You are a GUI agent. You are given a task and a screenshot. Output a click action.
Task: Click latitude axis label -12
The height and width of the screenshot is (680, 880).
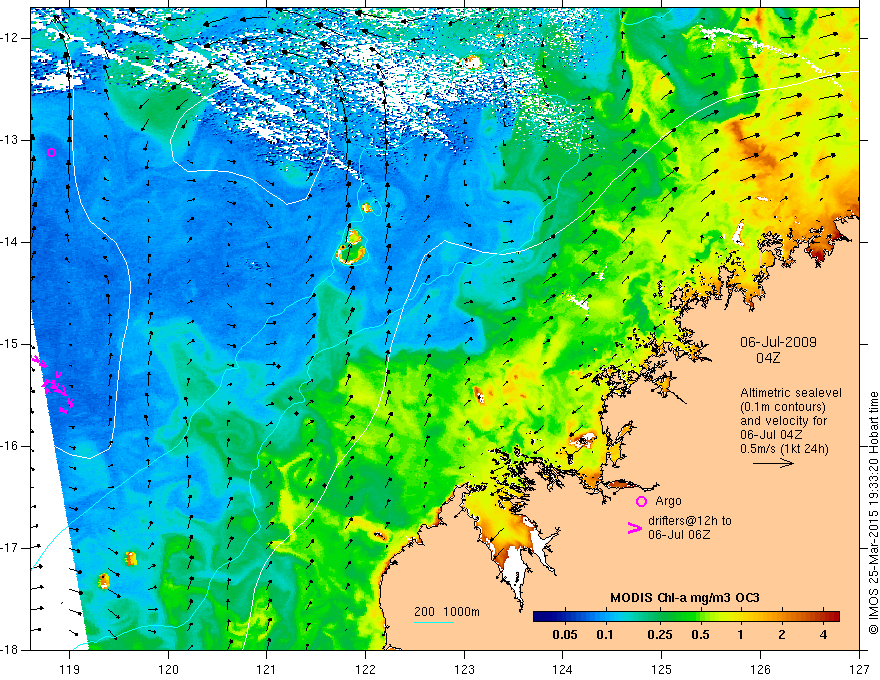coord(11,38)
